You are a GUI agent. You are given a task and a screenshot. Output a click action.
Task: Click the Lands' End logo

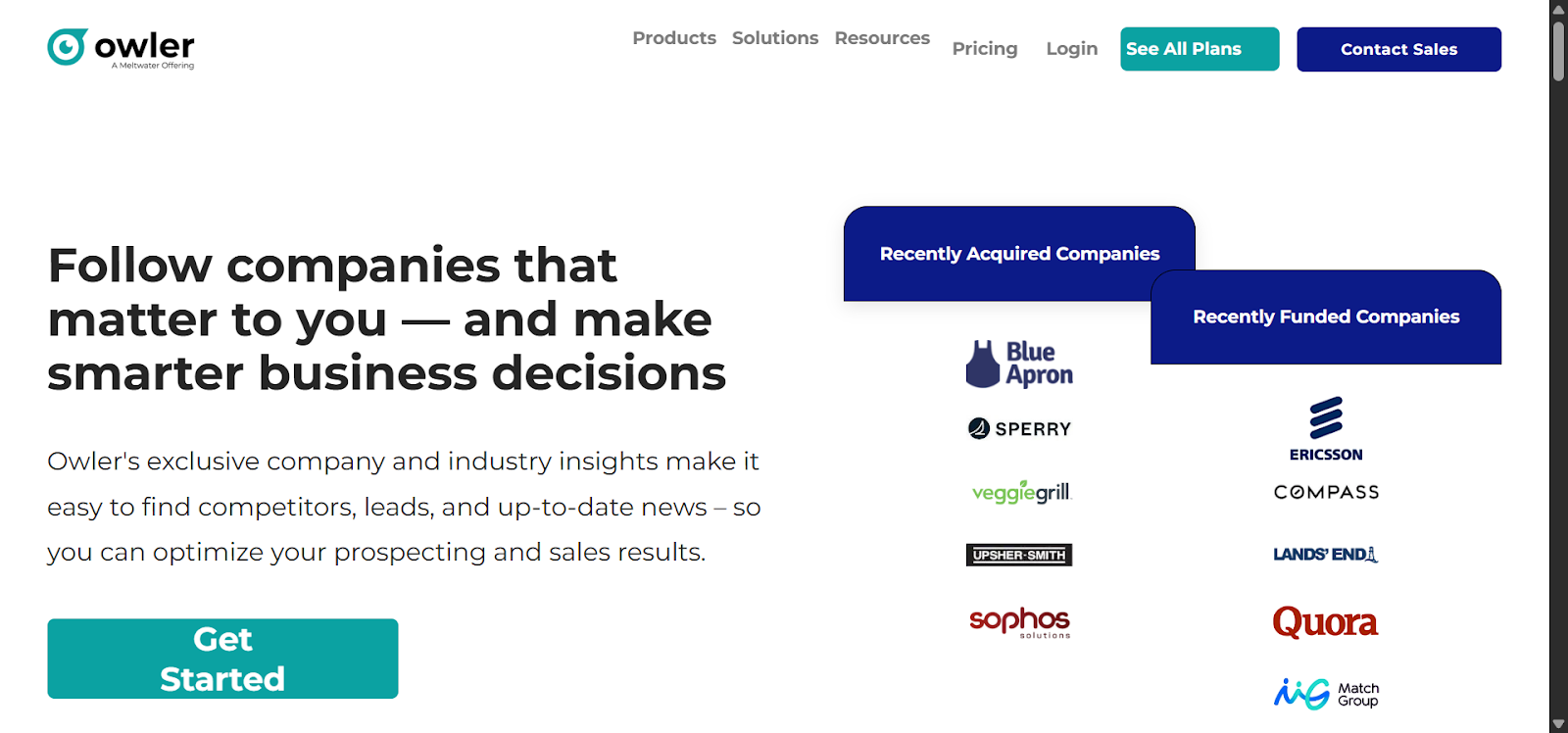(x=1325, y=554)
